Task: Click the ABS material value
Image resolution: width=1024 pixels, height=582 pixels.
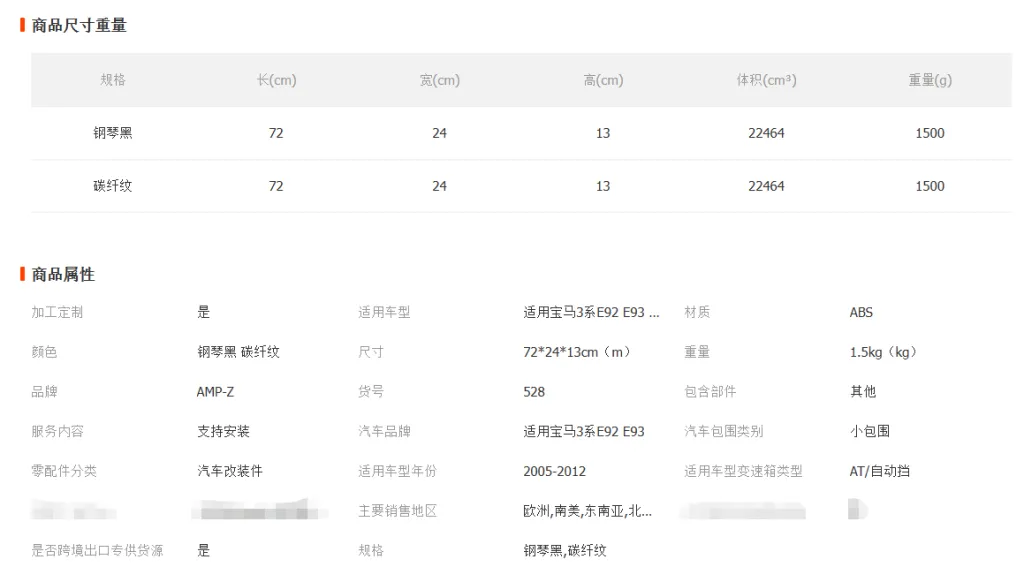Action: [x=861, y=312]
